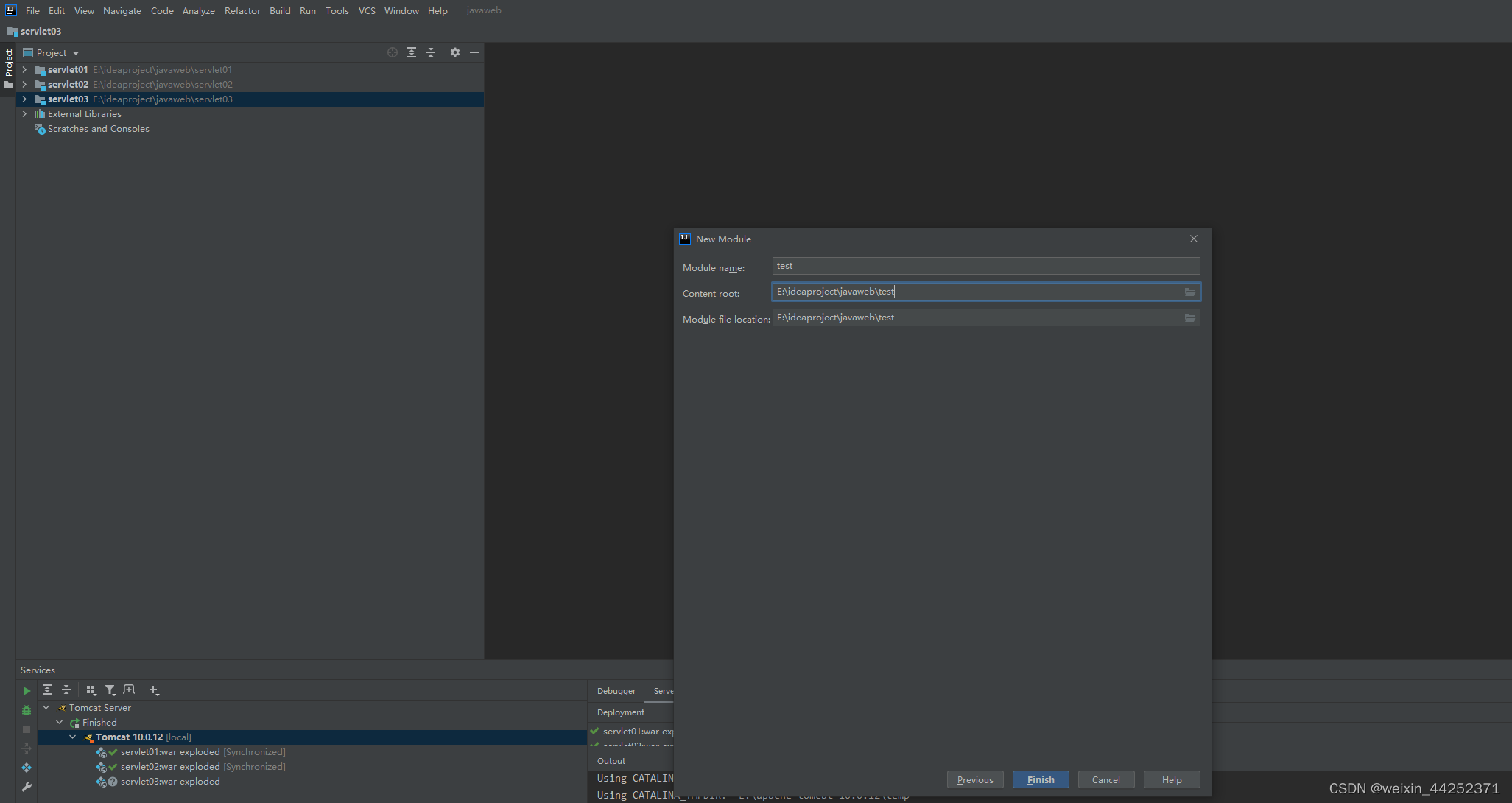Browse folder icon for Content root field
Viewport: 1512px width, 803px height.
point(1189,292)
